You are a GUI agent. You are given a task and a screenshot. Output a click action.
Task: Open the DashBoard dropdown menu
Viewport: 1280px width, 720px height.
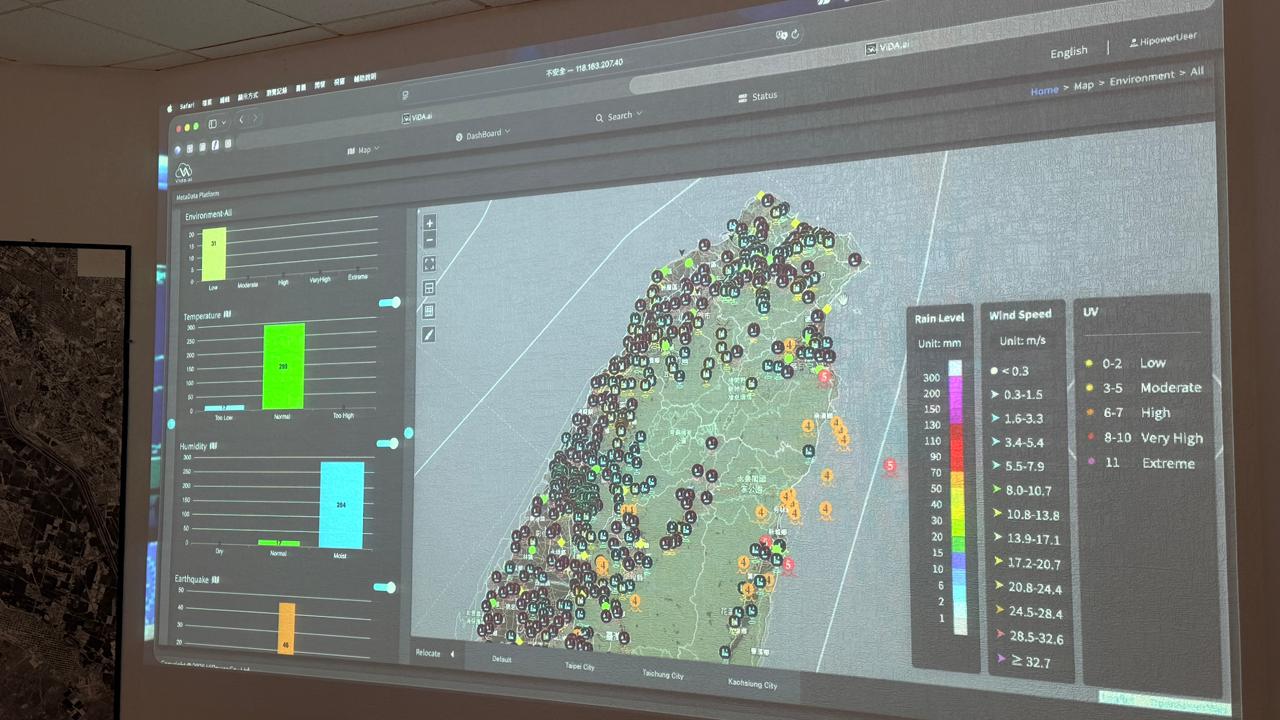(482, 134)
